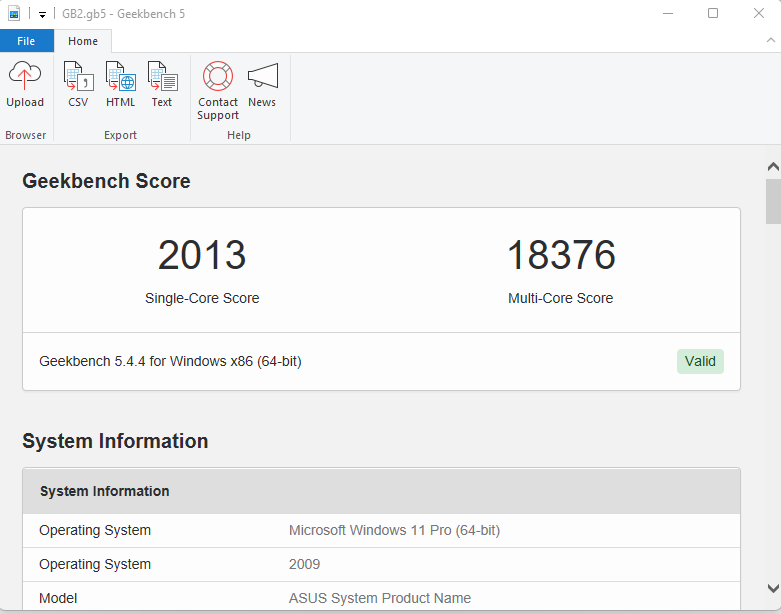Click the scrollbar down arrow
Image resolution: width=781 pixels, height=614 pixels.
tap(773, 588)
